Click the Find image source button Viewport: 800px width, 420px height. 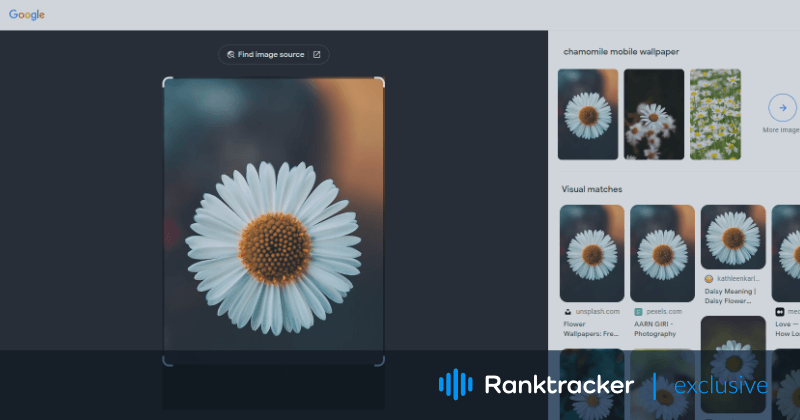point(273,55)
